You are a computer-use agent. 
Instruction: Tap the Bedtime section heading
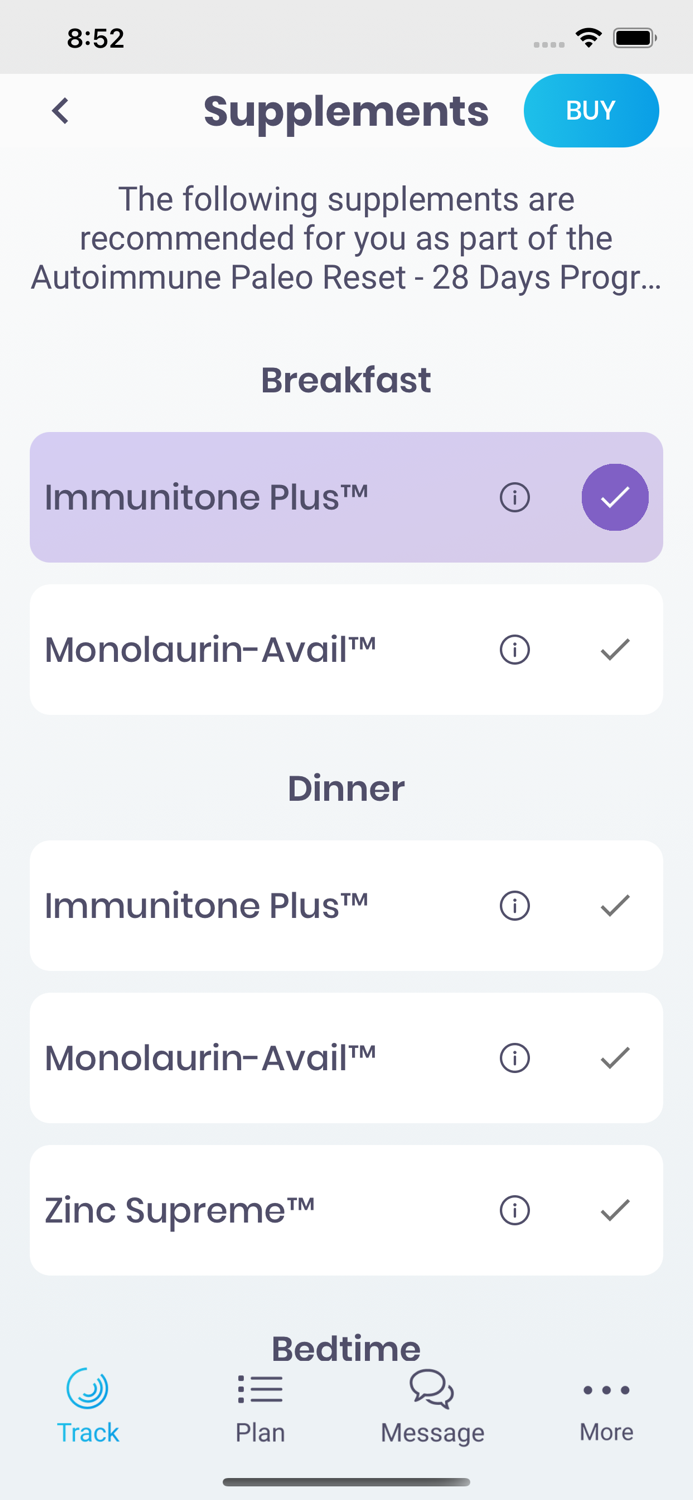346,1348
